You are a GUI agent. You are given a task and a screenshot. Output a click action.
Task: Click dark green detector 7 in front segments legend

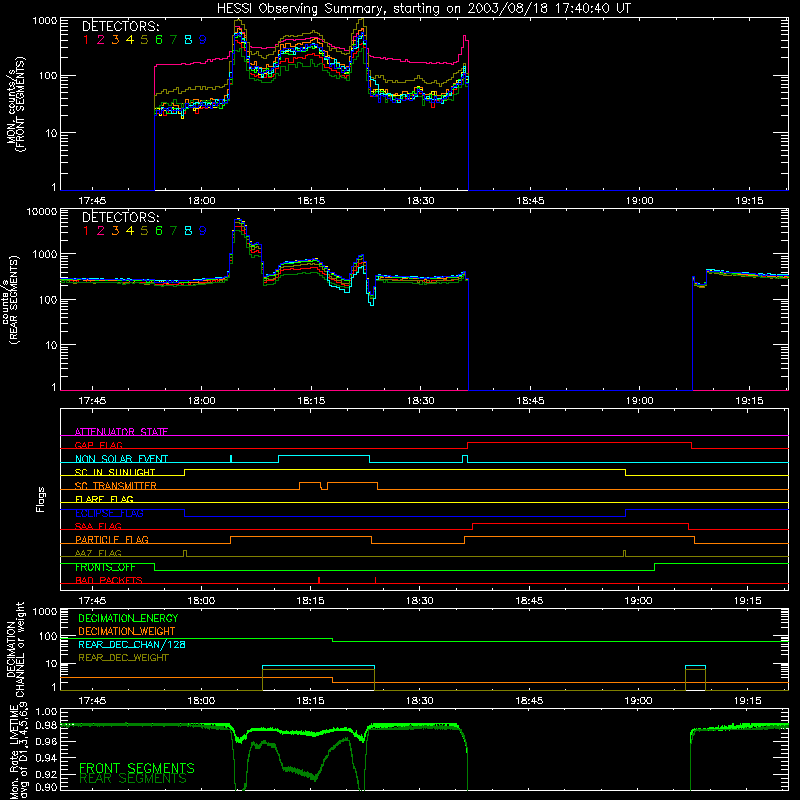[173, 39]
